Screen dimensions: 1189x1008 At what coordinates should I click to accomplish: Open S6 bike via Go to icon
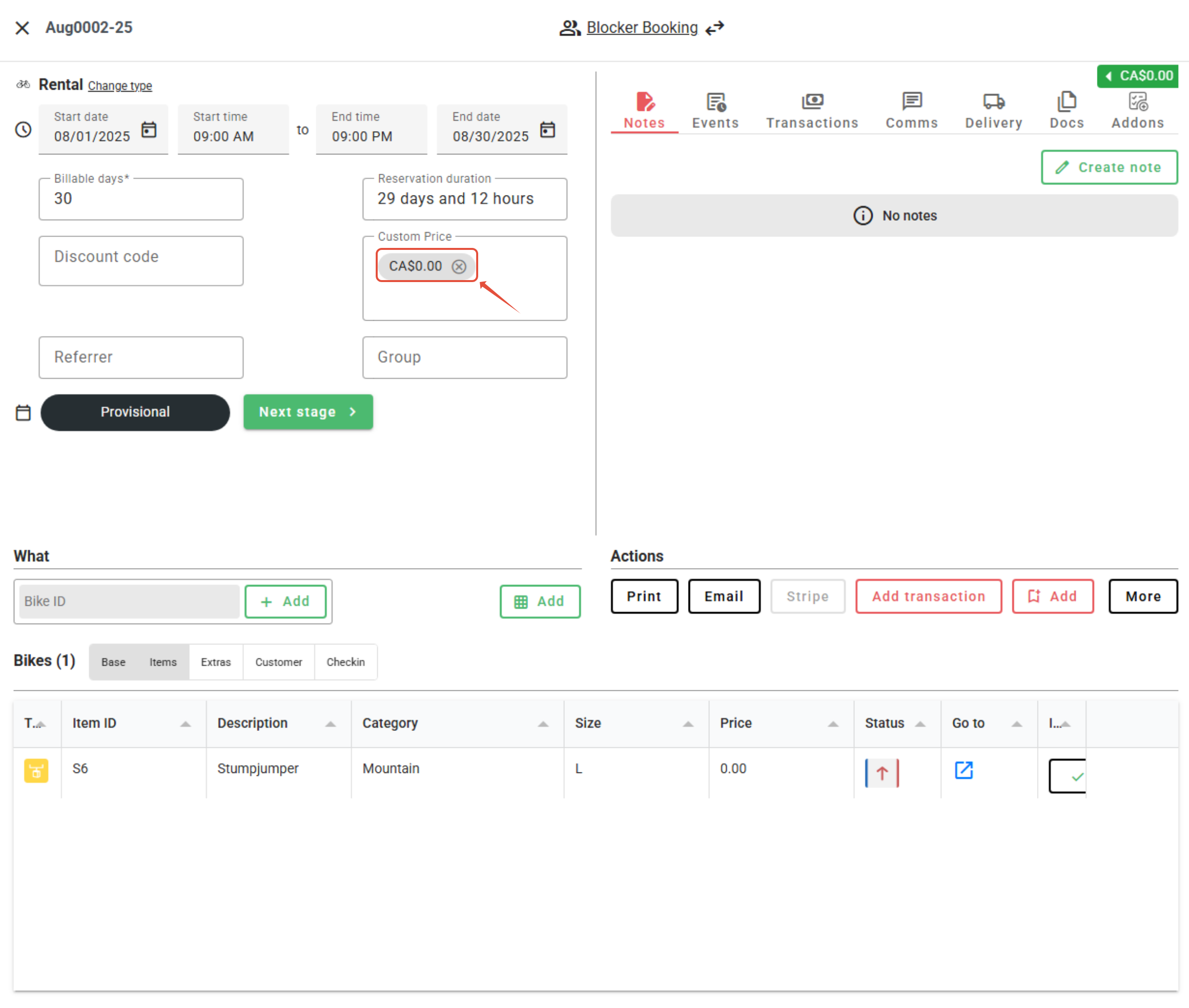964,770
